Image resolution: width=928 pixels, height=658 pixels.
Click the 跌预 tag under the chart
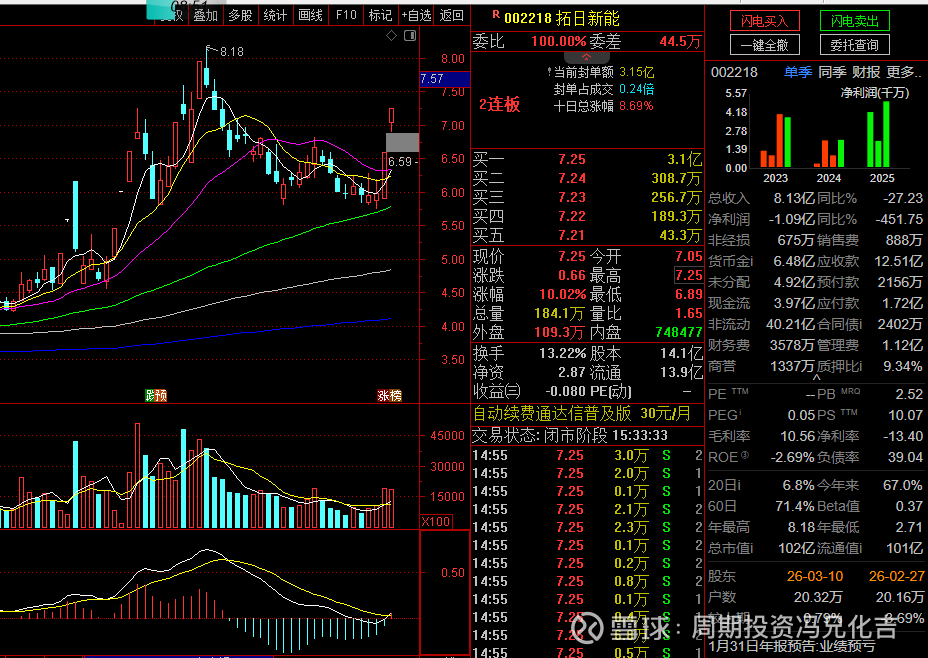click(x=156, y=395)
